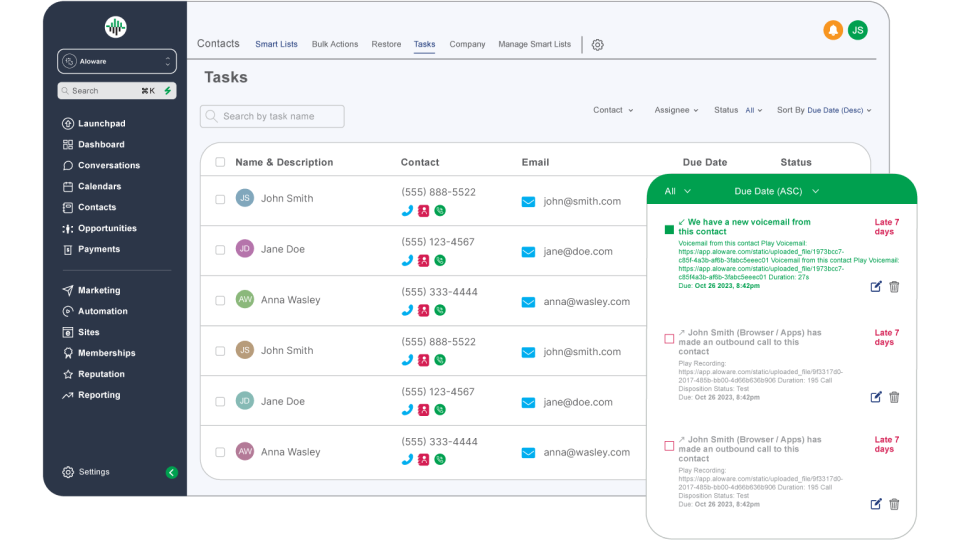
Task: Open Sites in sidebar
Action: click(x=80, y=332)
